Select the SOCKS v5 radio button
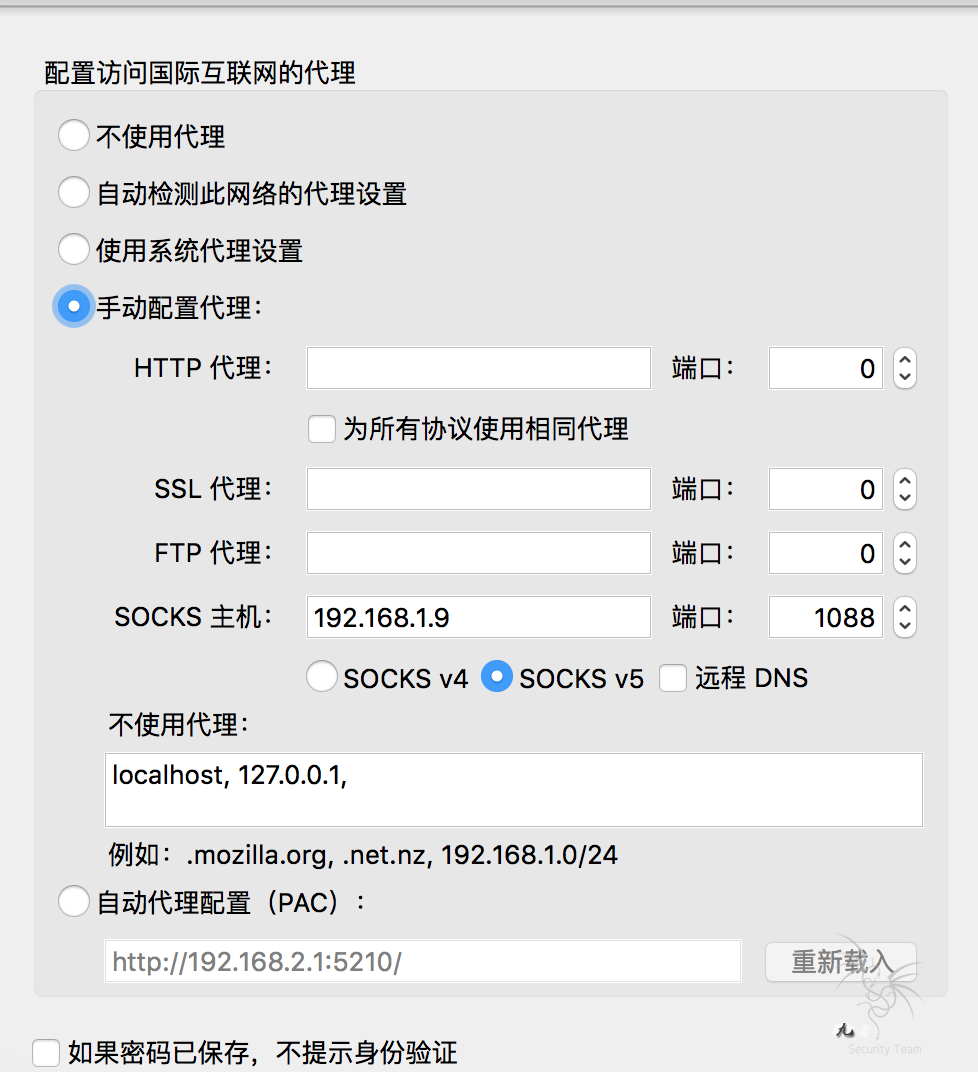Image resolution: width=978 pixels, height=1072 pixels. tap(497, 677)
